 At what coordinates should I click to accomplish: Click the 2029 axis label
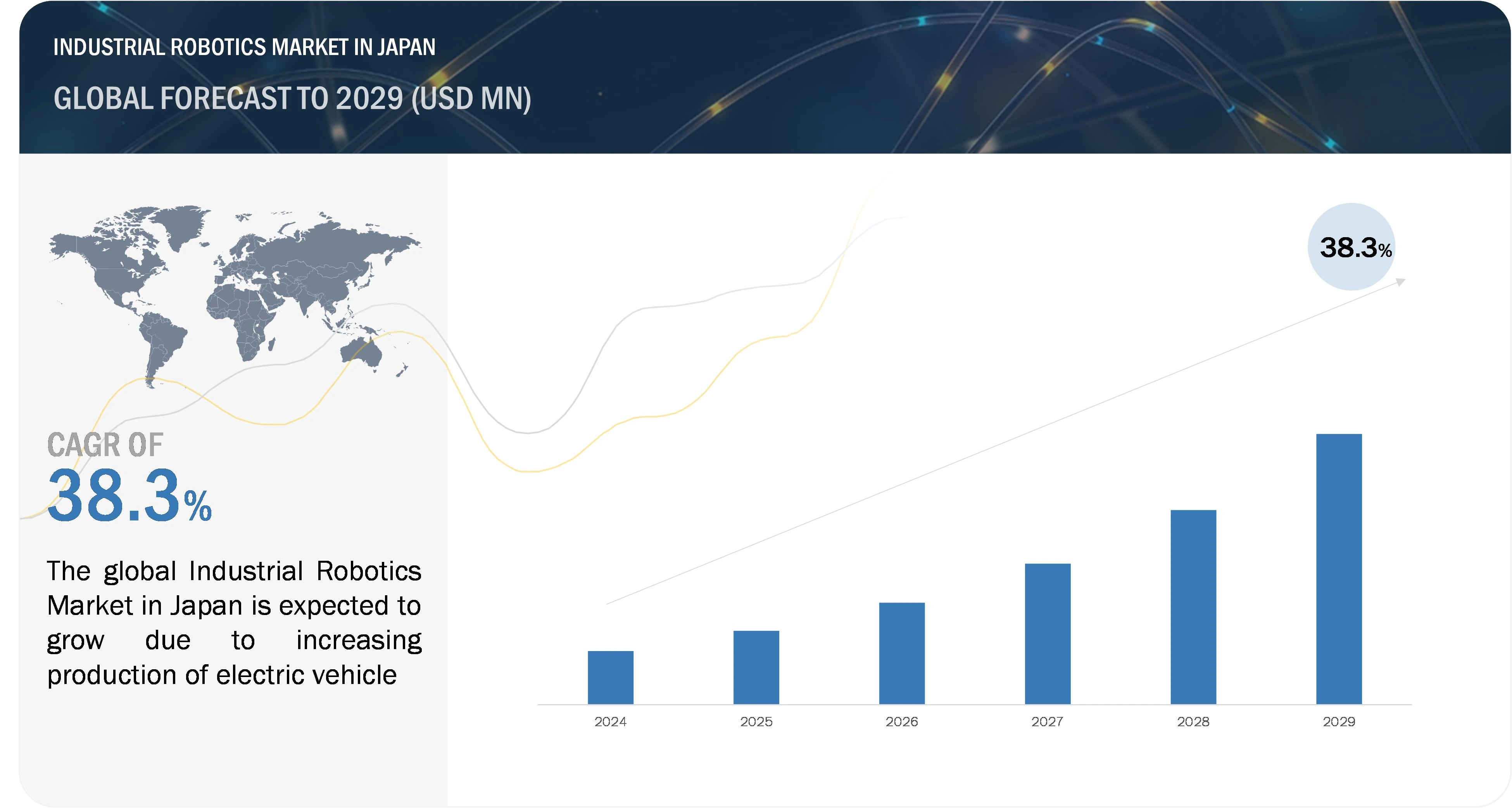1339,722
